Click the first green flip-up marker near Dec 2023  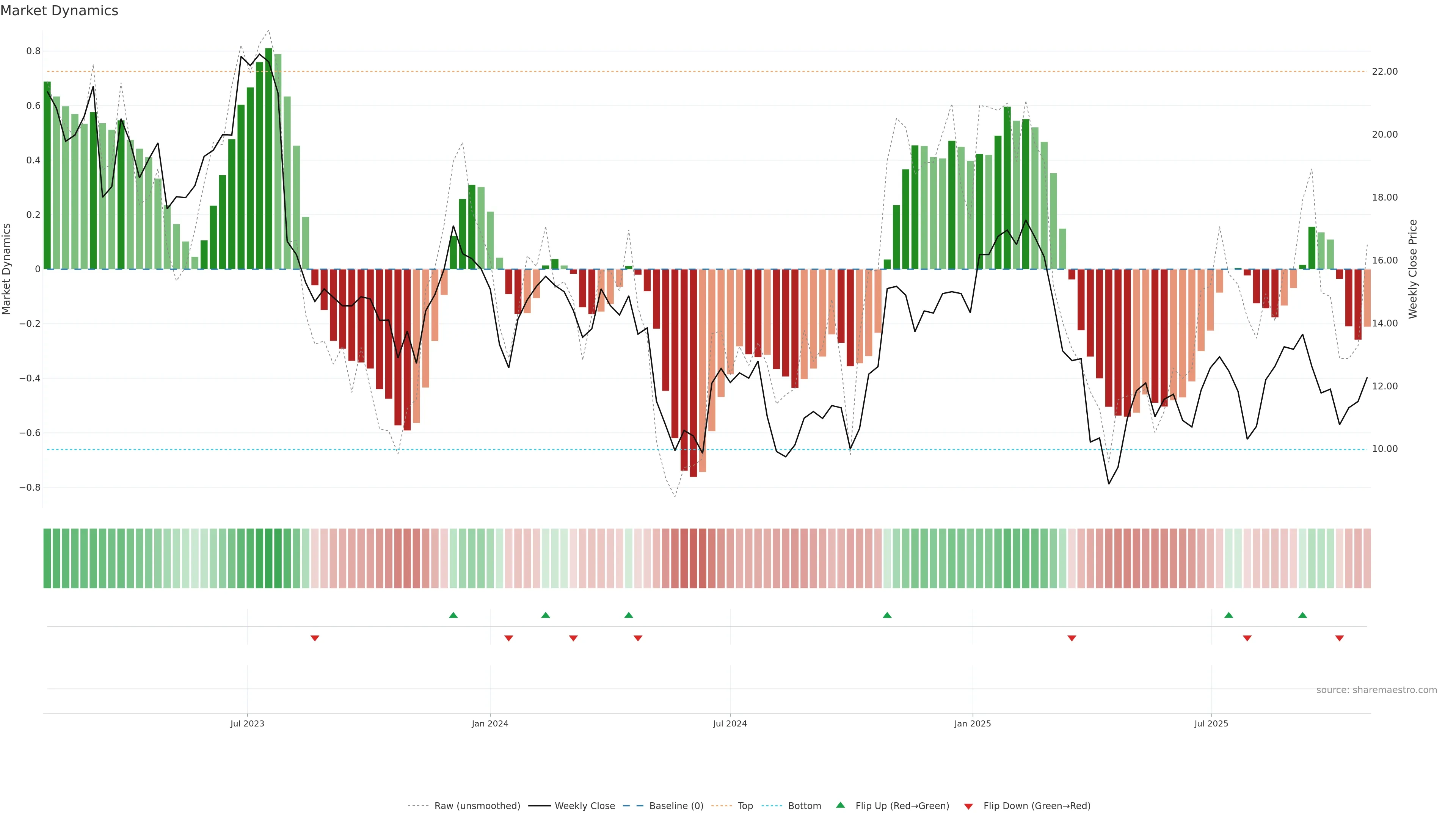pos(453,615)
